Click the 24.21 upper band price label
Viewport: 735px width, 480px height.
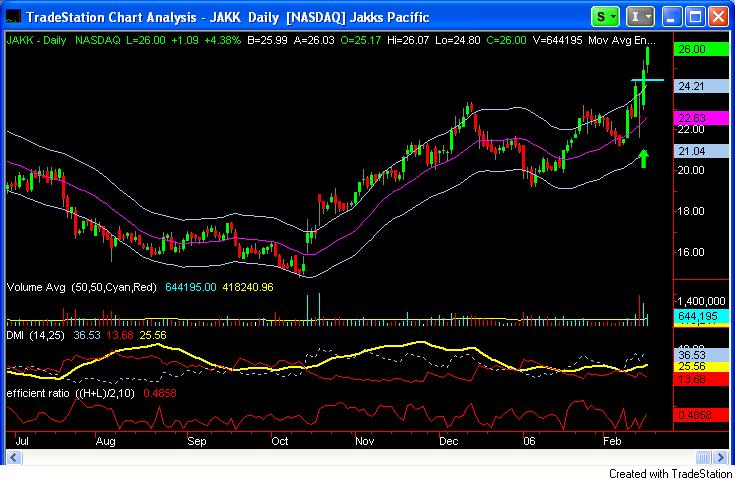pyautogui.click(x=701, y=86)
